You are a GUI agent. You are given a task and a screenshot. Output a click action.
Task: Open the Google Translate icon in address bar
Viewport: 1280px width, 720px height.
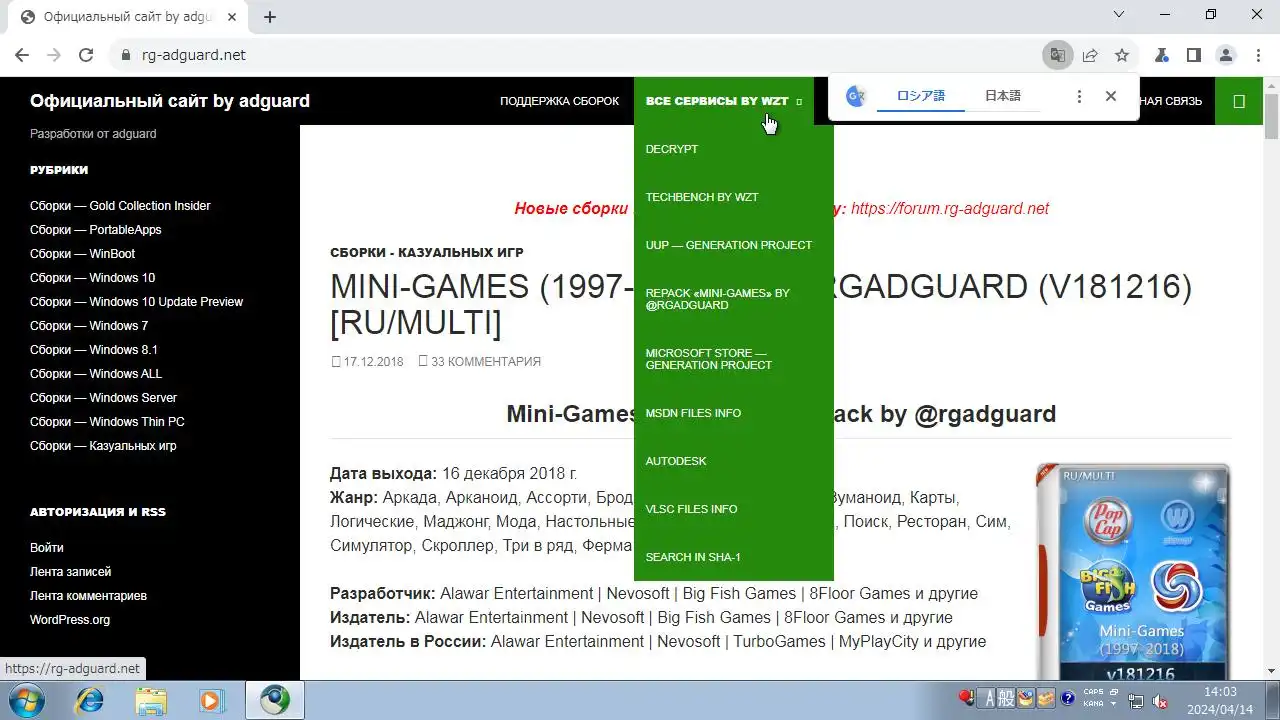(1057, 55)
